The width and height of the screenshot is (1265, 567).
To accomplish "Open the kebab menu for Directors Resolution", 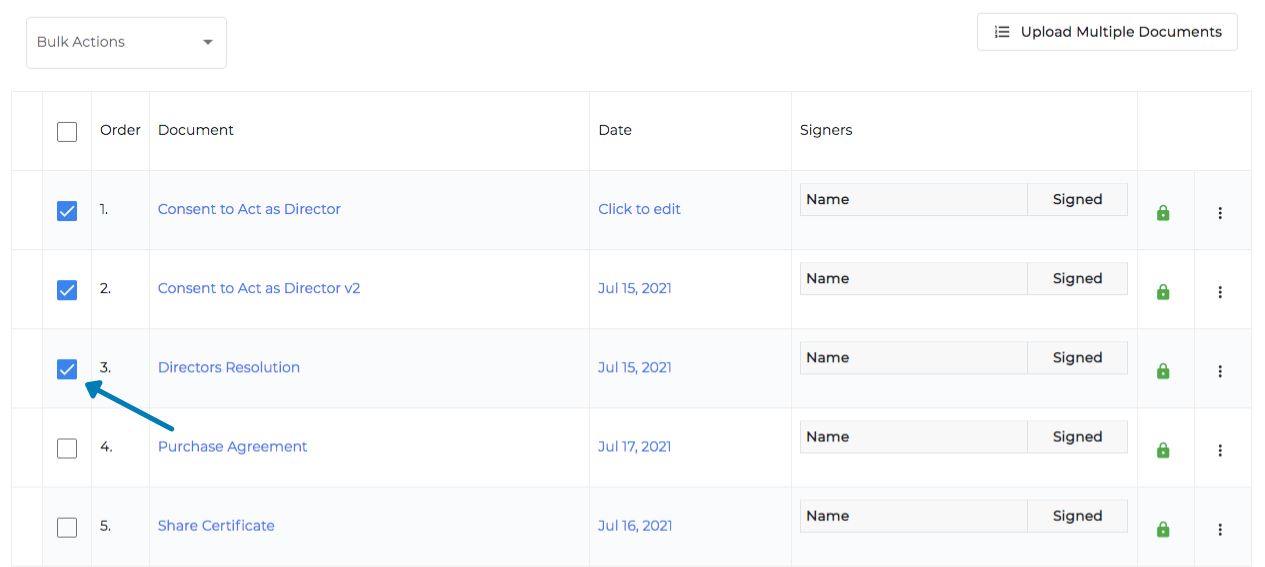I will pyautogui.click(x=1220, y=371).
